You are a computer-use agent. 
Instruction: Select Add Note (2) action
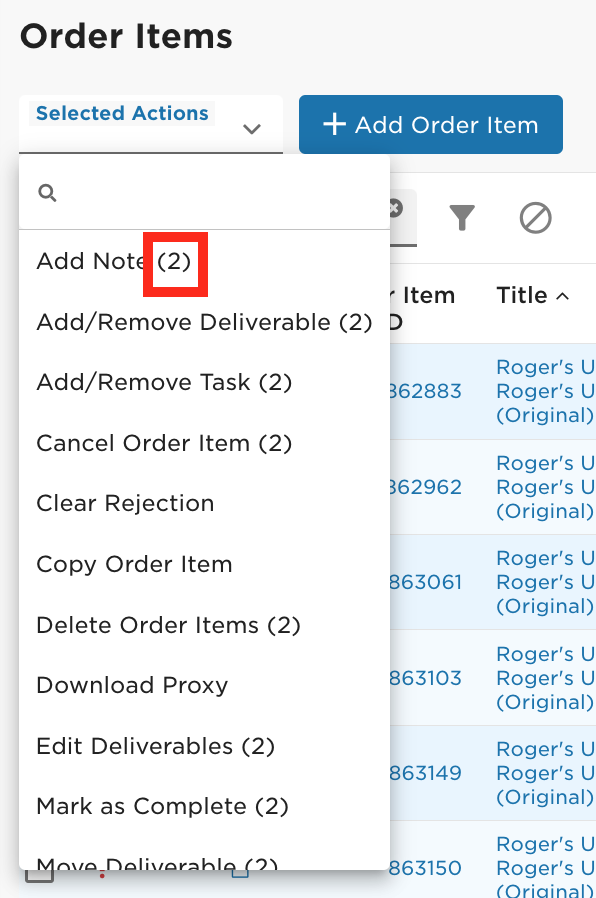(x=113, y=261)
